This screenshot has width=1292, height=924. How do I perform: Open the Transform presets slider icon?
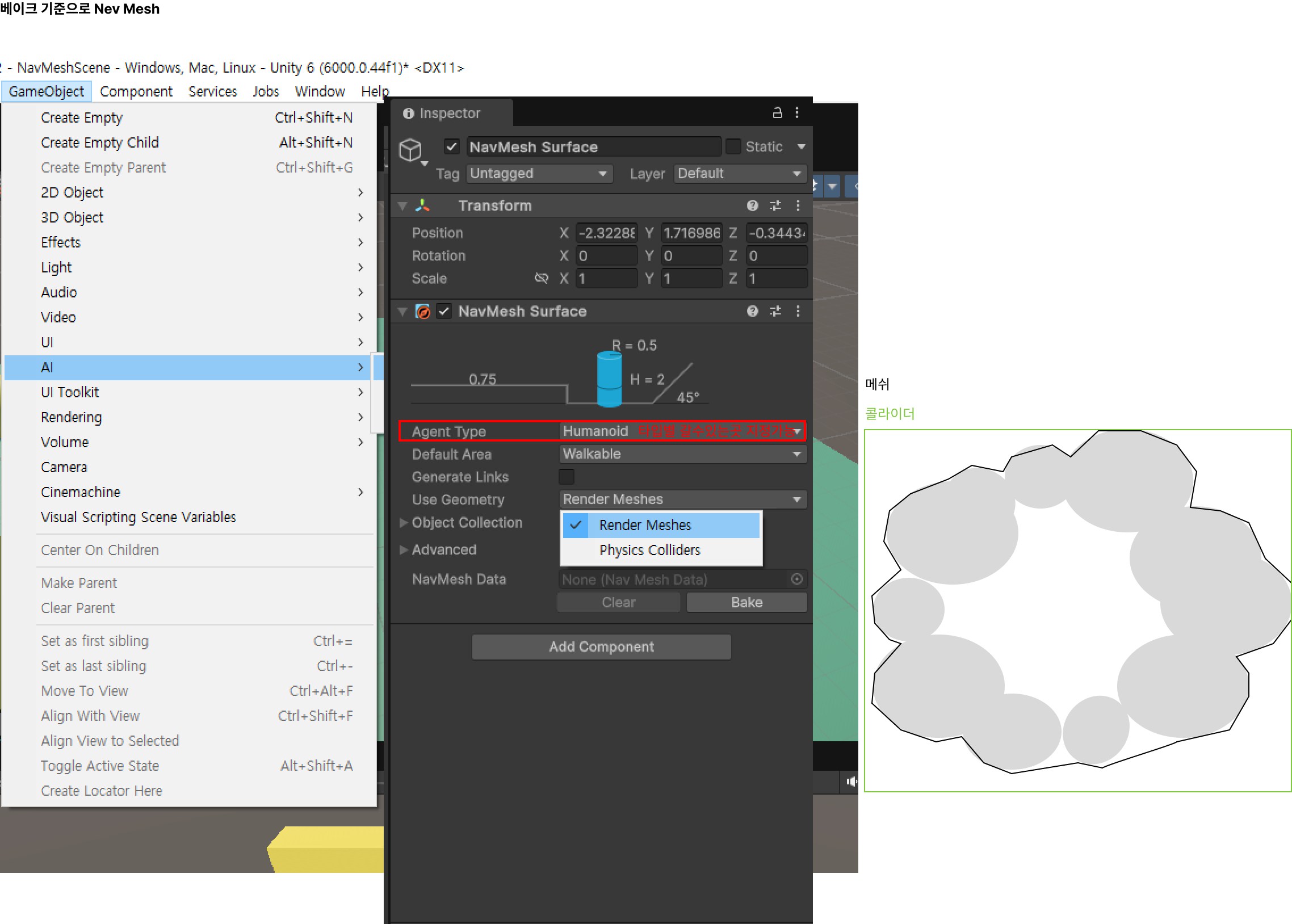[x=775, y=205]
